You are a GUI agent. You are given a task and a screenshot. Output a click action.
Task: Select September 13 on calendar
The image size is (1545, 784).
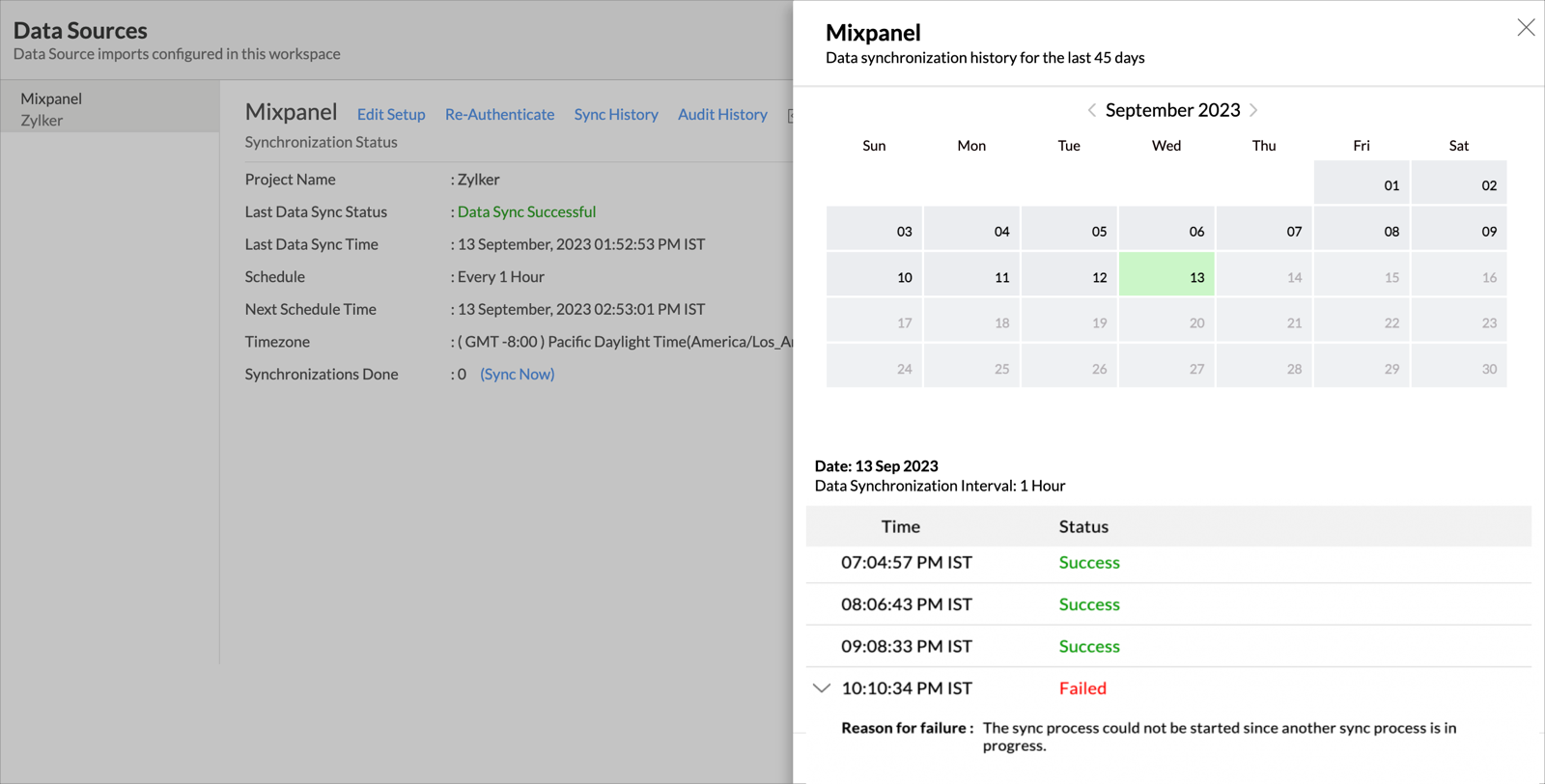pos(1166,274)
